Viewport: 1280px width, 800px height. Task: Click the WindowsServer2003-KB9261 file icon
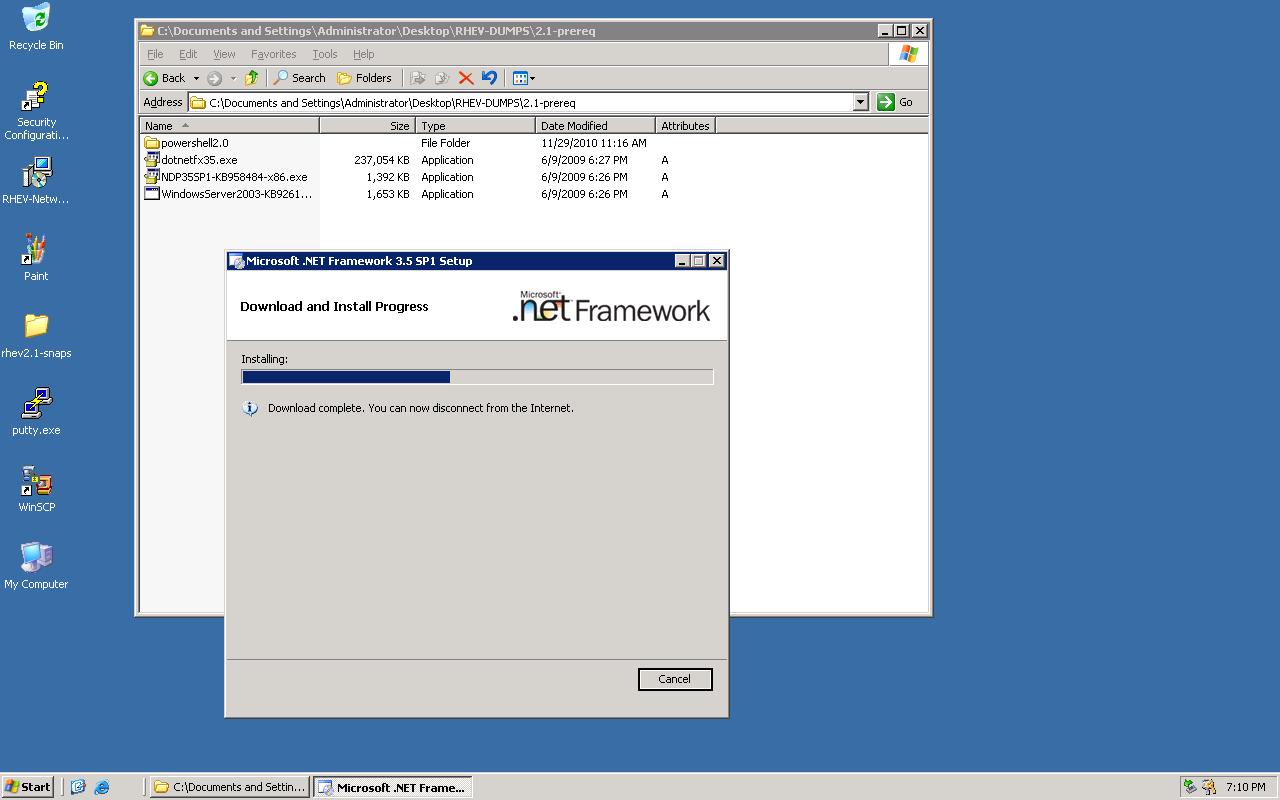[152, 194]
